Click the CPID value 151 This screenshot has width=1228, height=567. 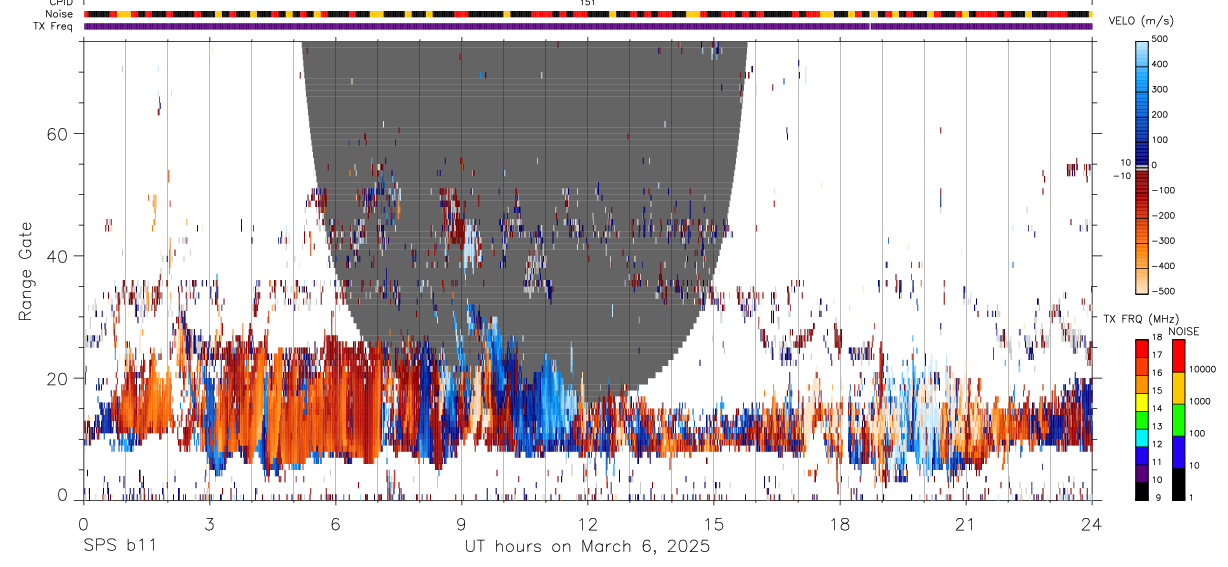tap(587, 3)
